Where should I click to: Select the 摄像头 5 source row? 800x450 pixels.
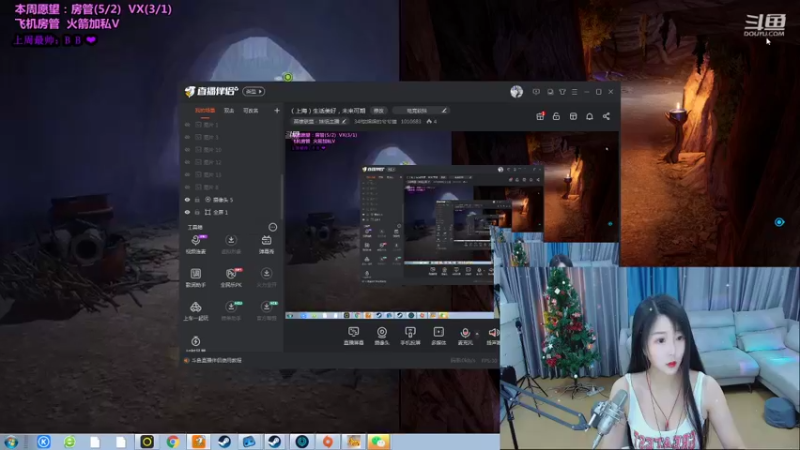231,199
